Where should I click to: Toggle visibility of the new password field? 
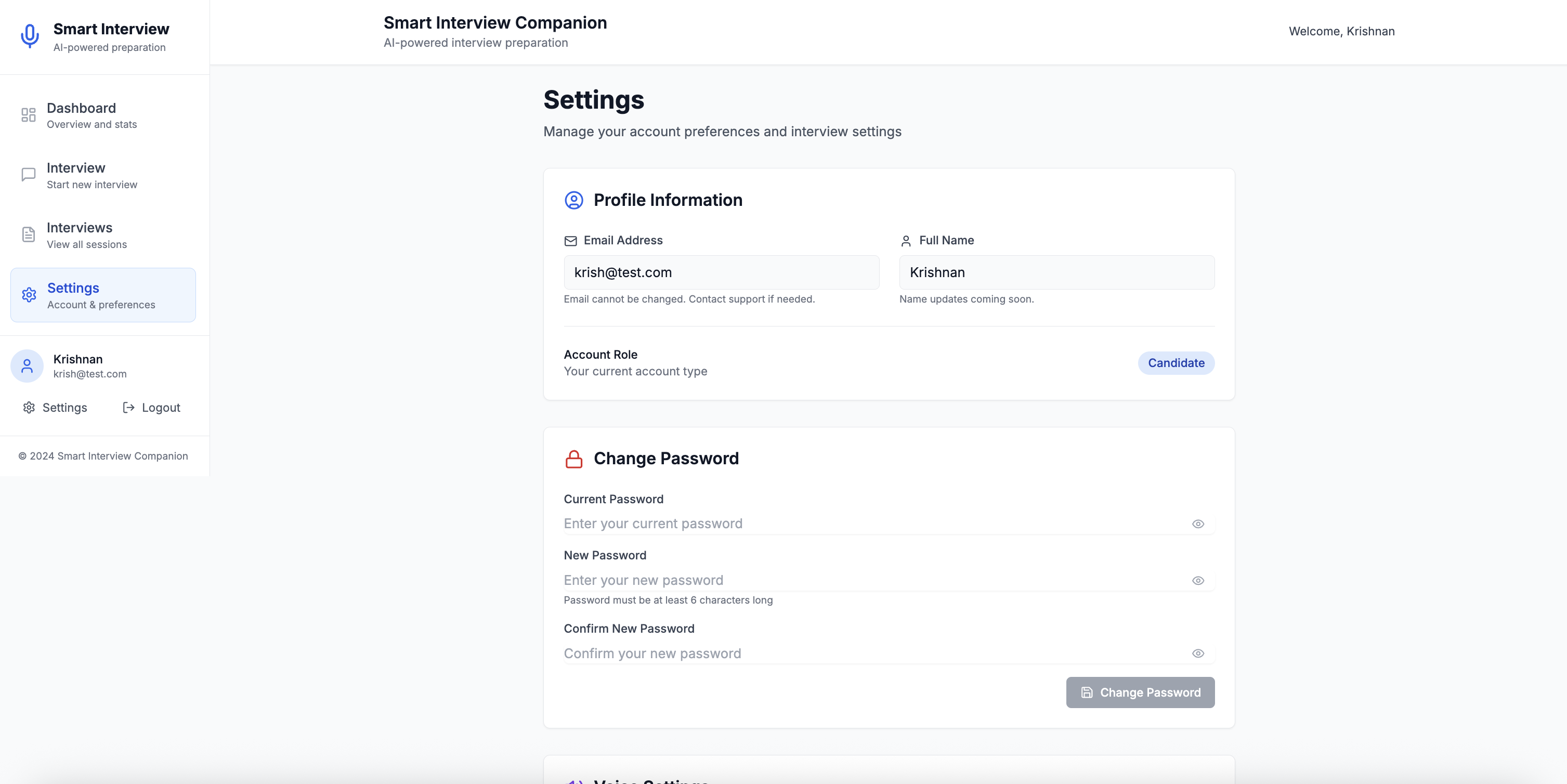[x=1198, y=580]
